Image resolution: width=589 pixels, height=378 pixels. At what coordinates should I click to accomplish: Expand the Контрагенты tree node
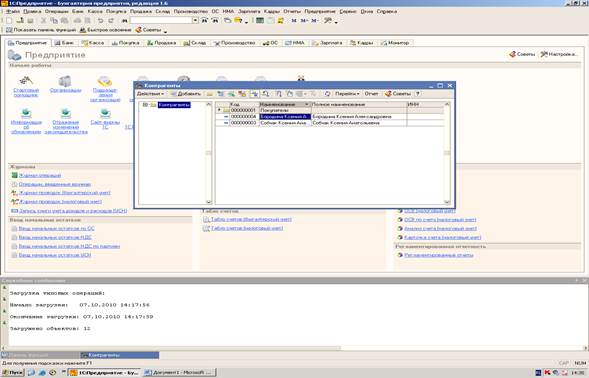click(145, 105)
